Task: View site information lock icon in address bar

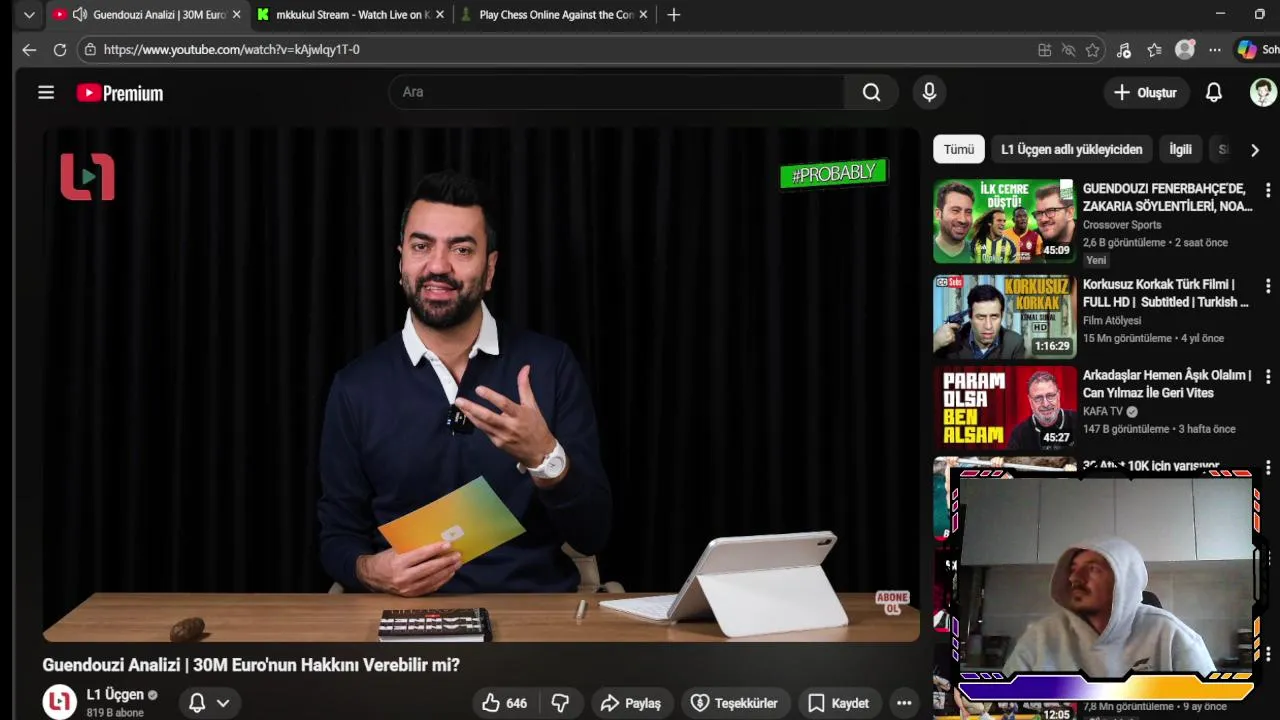Action: 90,50
